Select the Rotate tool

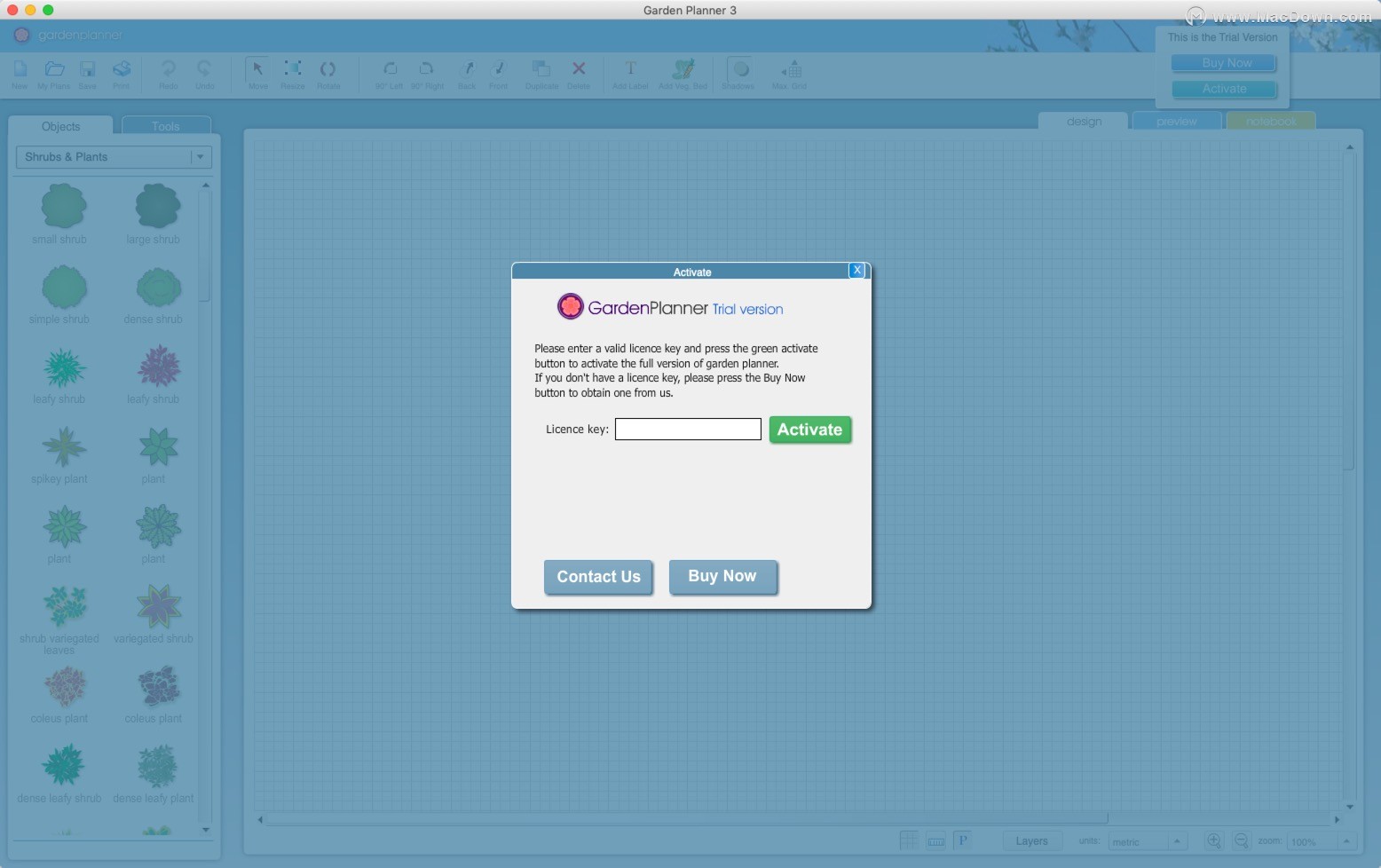327,69
